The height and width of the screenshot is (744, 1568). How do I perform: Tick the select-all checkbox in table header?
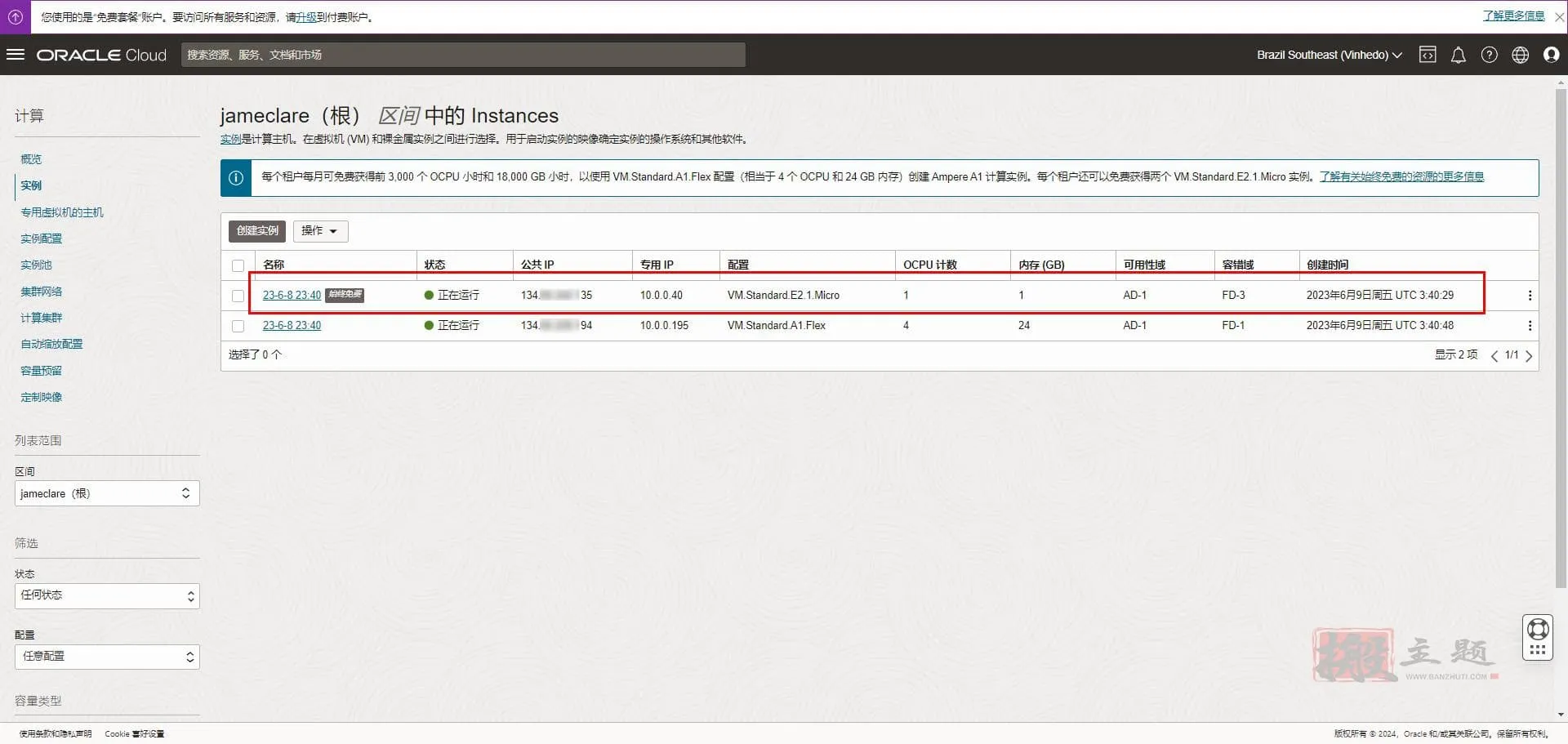coord(238,265)
